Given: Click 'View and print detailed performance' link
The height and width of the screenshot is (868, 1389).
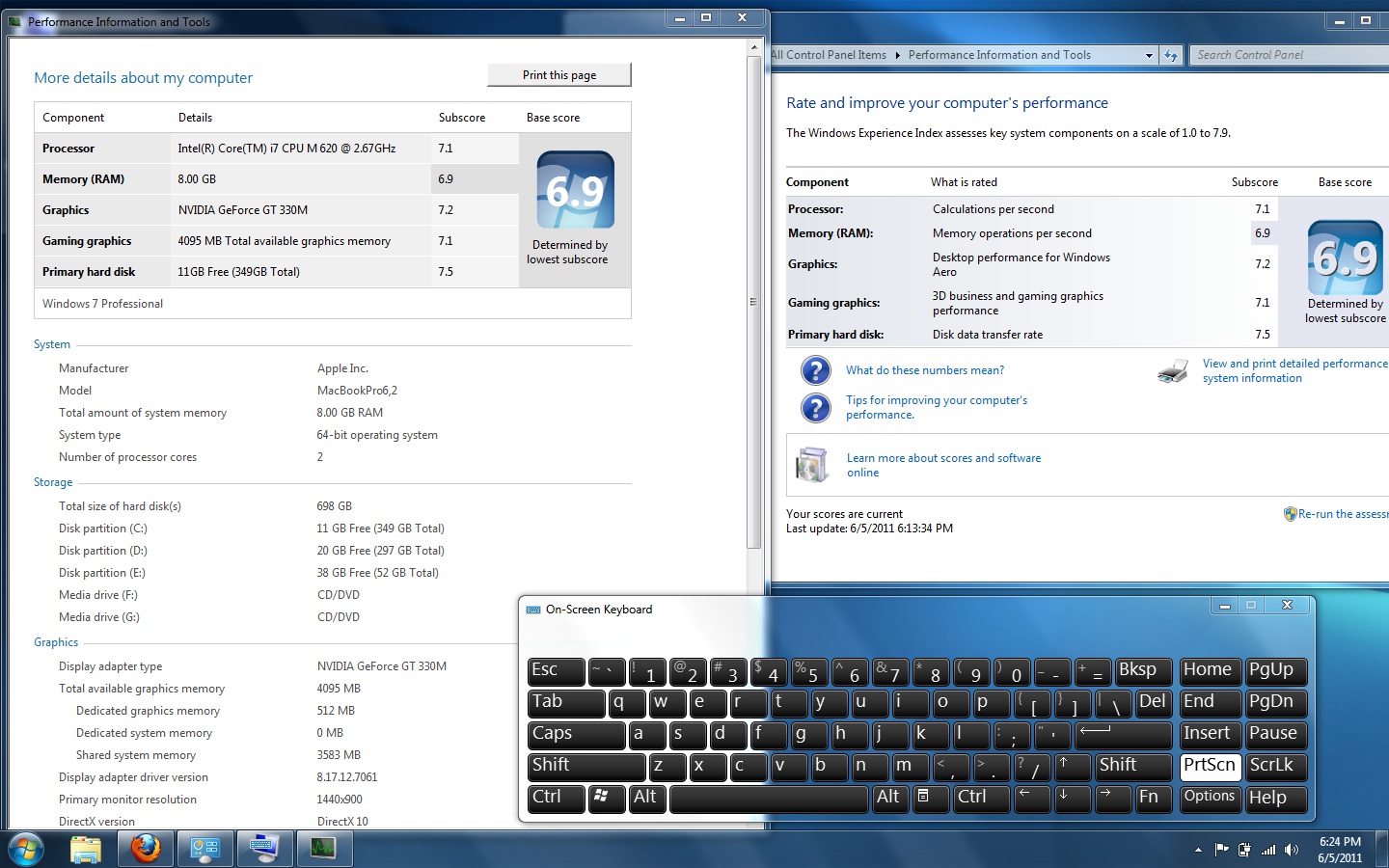Looking at the screenshot, I should [1294, 370].
